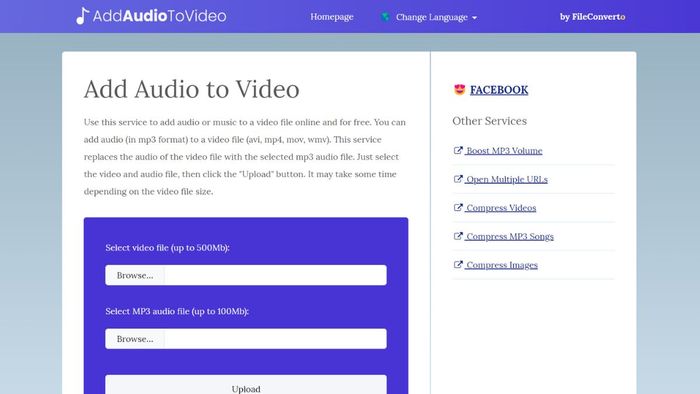The width and height of the screenshot is (700, 394).
Task: Click the Select MP3 audio file (up to 100Mb) label
Action: (x=177, y=311)
